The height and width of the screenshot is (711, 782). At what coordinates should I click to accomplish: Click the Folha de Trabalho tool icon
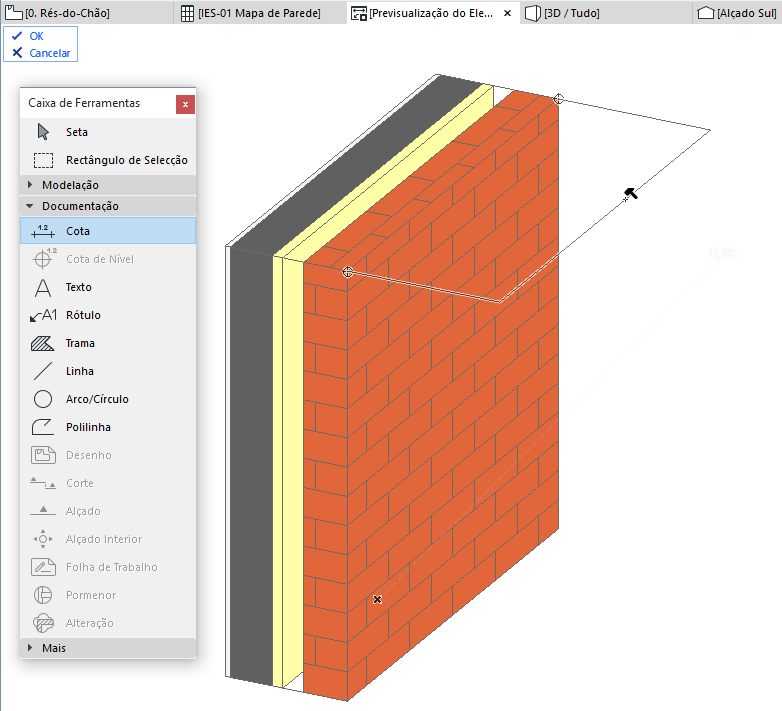click(x=43, y=567)
